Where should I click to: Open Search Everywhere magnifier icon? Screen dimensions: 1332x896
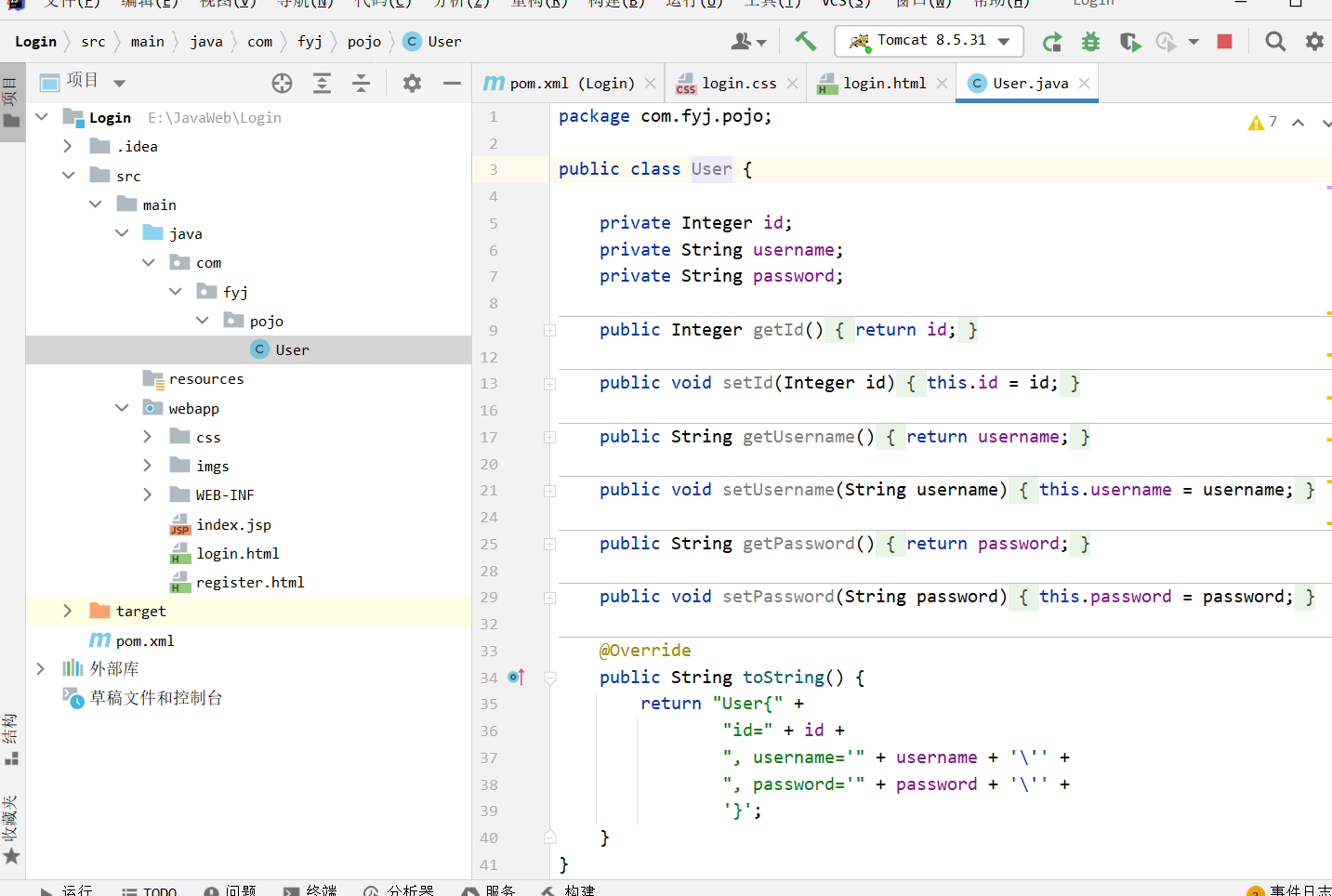click(1275, 42)
